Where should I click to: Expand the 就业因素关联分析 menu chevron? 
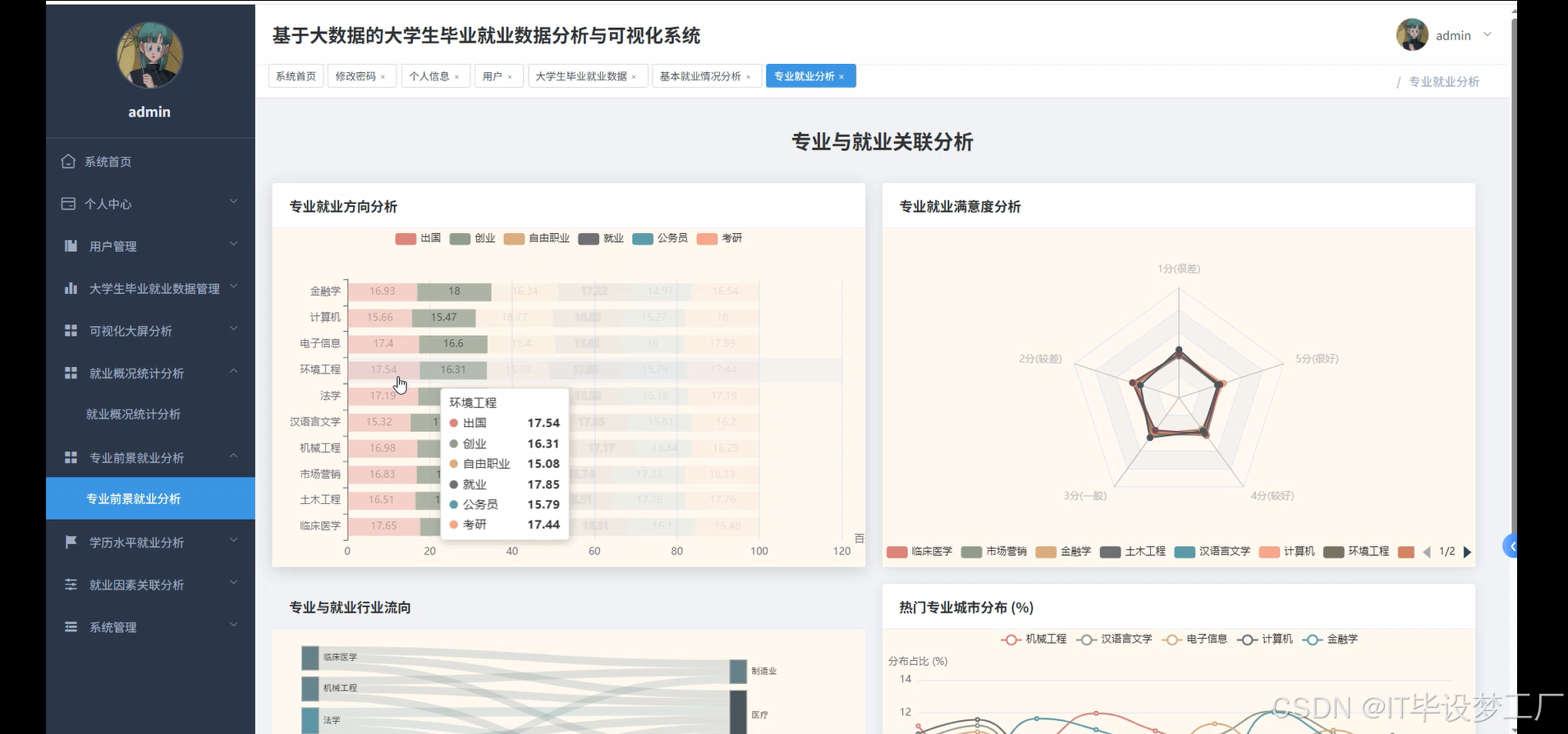click(x=233, y=583)
